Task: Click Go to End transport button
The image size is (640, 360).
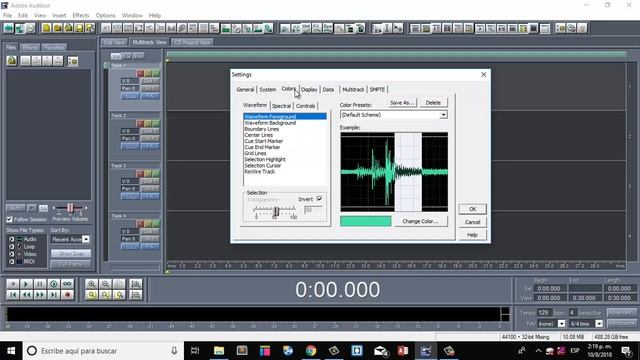Action: pos(53,295)
